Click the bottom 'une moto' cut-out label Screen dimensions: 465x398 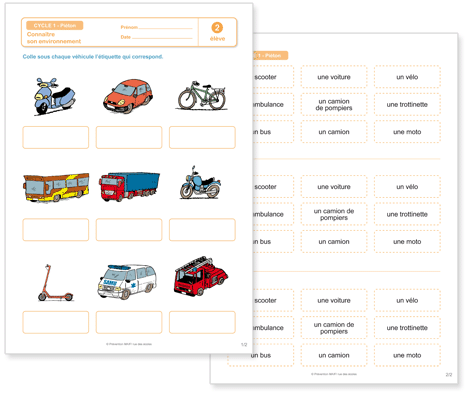(407, 355)
